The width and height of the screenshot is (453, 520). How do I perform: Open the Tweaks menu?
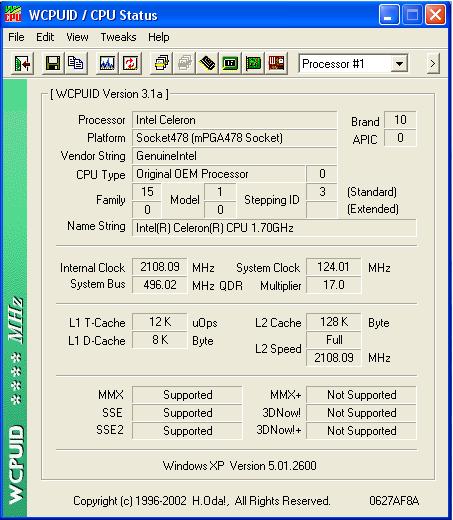click(x=118, y=37)
